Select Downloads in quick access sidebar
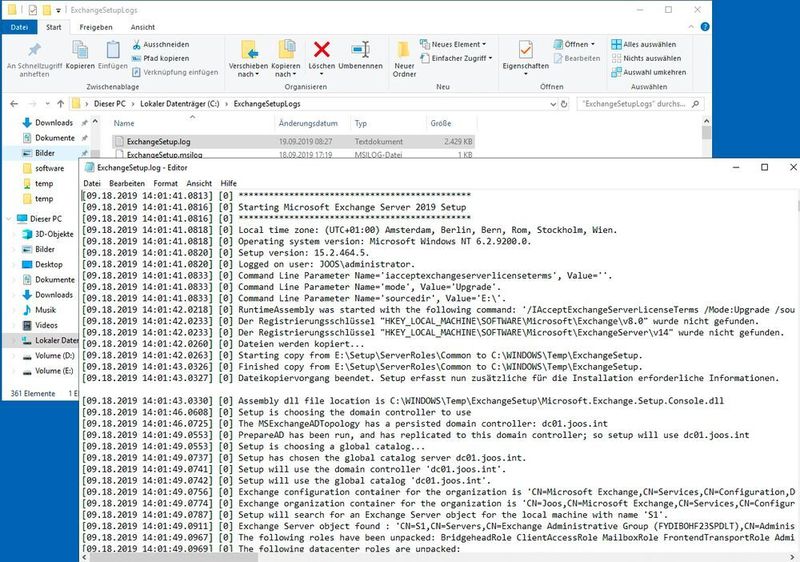The height and width of the screenshot is (562, 800). 54,122
